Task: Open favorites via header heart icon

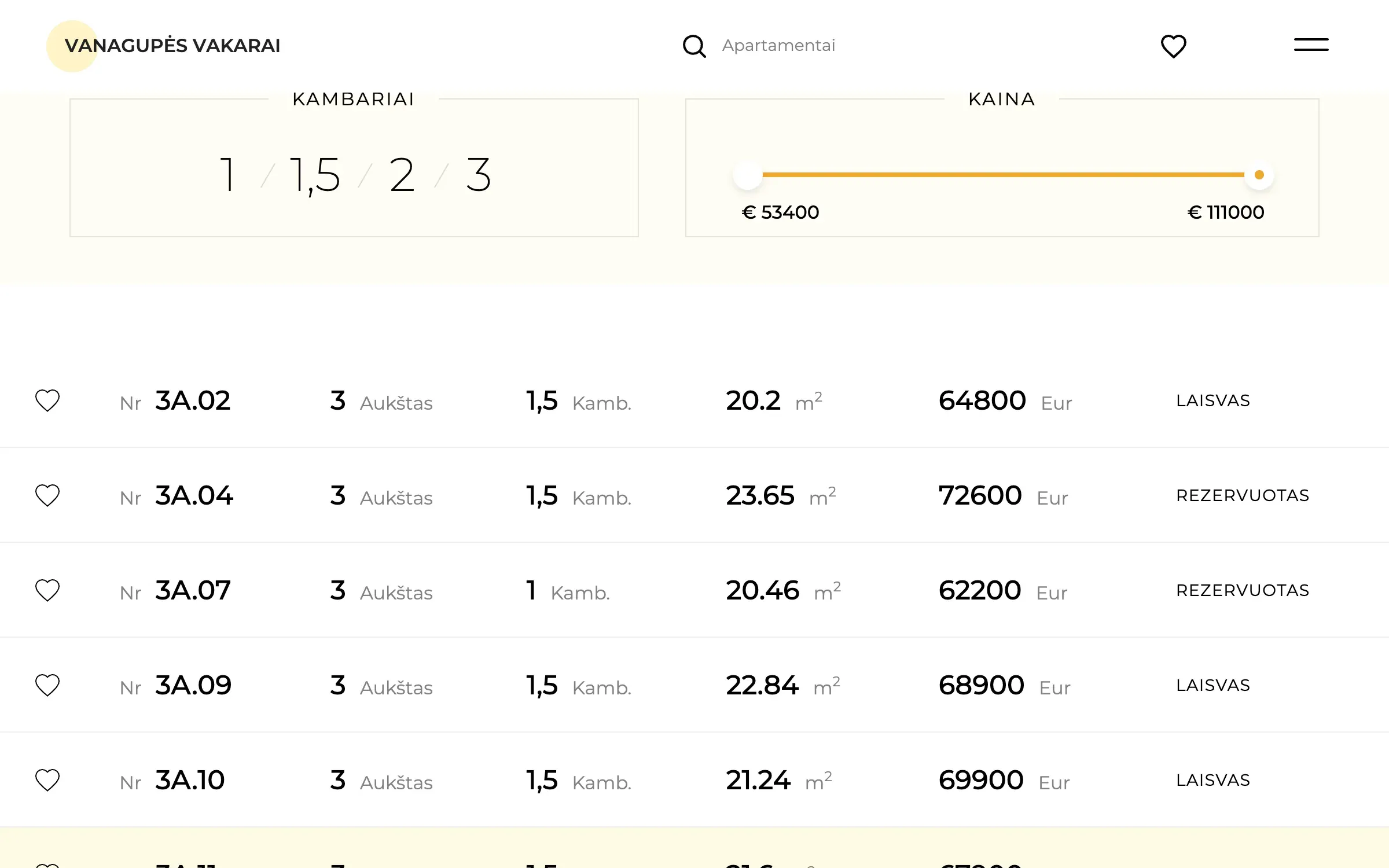Action: (1174, 46)
